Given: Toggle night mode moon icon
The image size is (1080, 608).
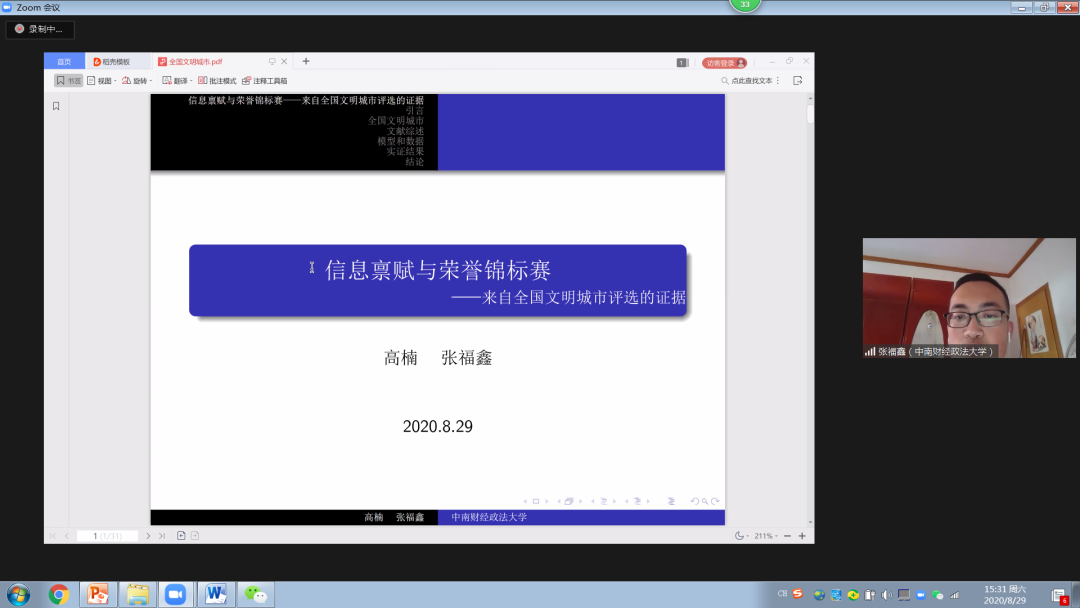Looking at the screenshot, I should point(740,536).
